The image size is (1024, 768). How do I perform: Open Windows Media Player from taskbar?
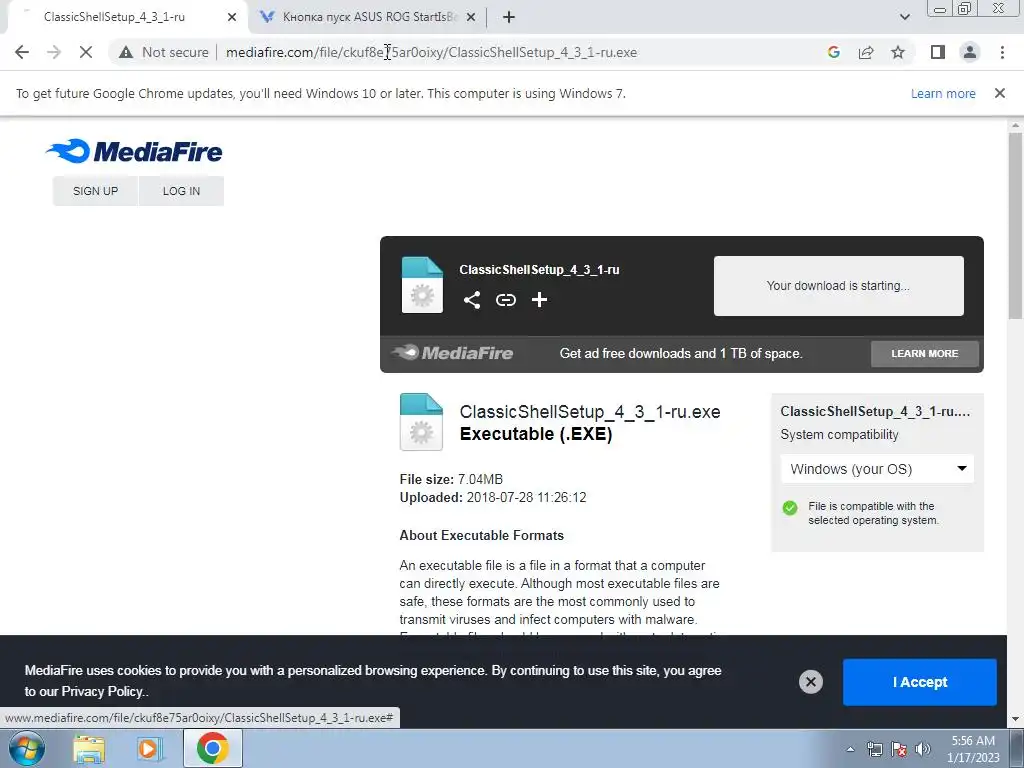150,748
